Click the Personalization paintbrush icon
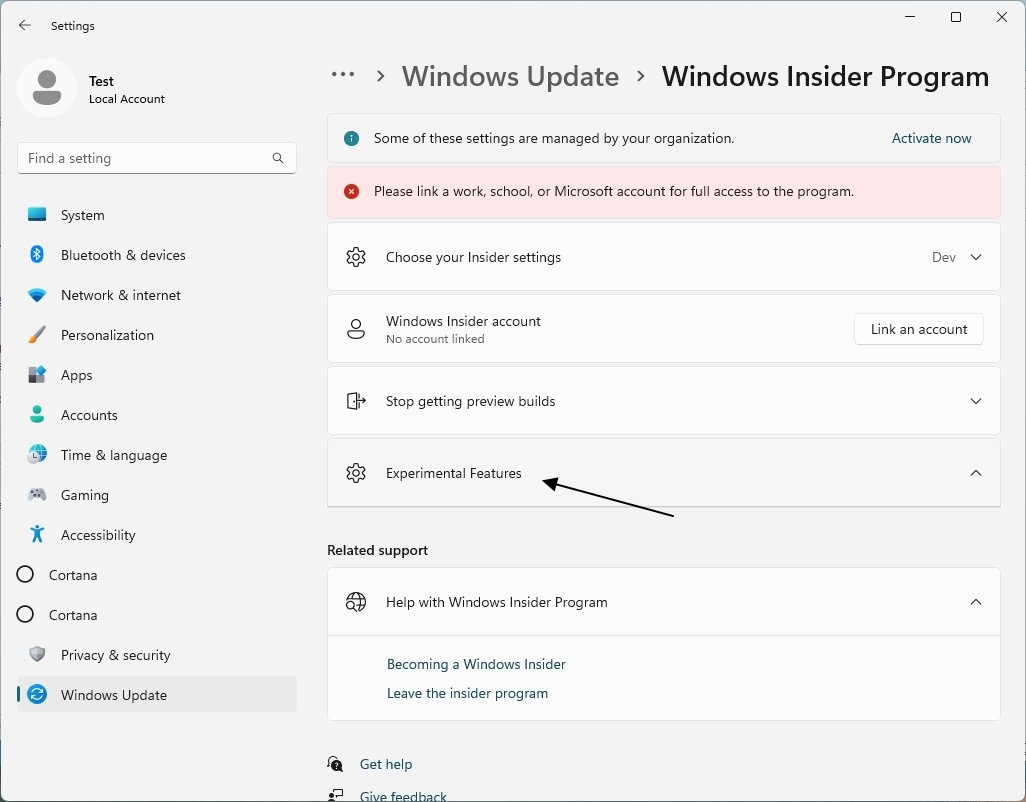Image resolution: width=1026 pixels, height=802 pixels. (x=37, y=335)
